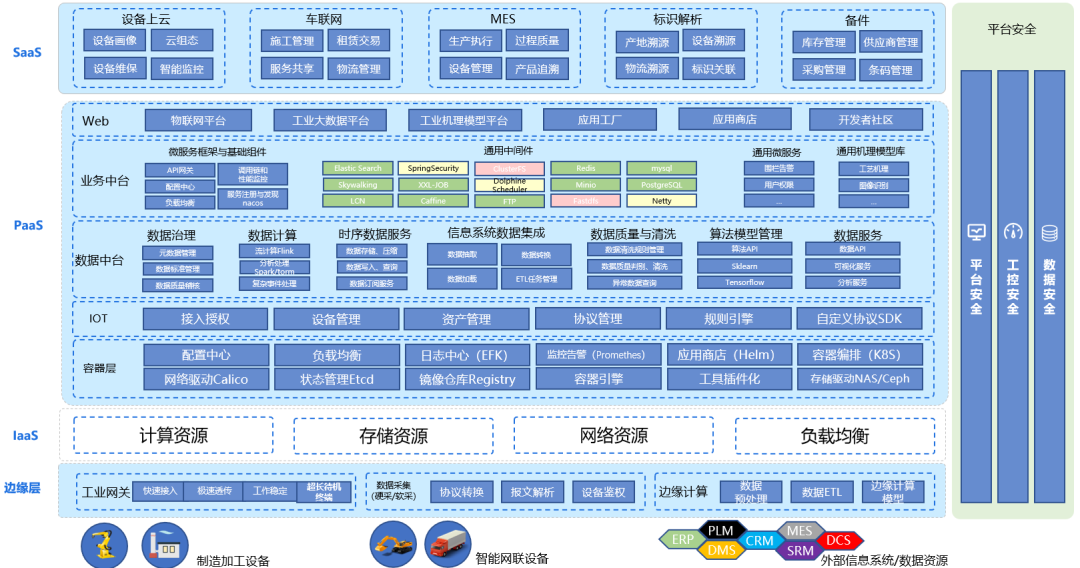The height and width of the screenshot is (568, 1080).
Task: Click the monitor icon above 平台安全
Action: (976, 233)
